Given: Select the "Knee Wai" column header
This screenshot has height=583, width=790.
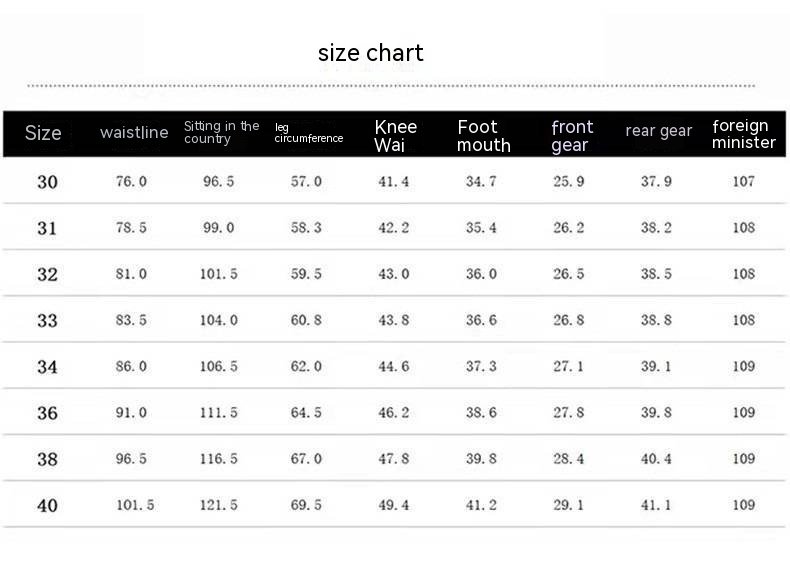Looking at the screenshot, I should tap(396, 136).
